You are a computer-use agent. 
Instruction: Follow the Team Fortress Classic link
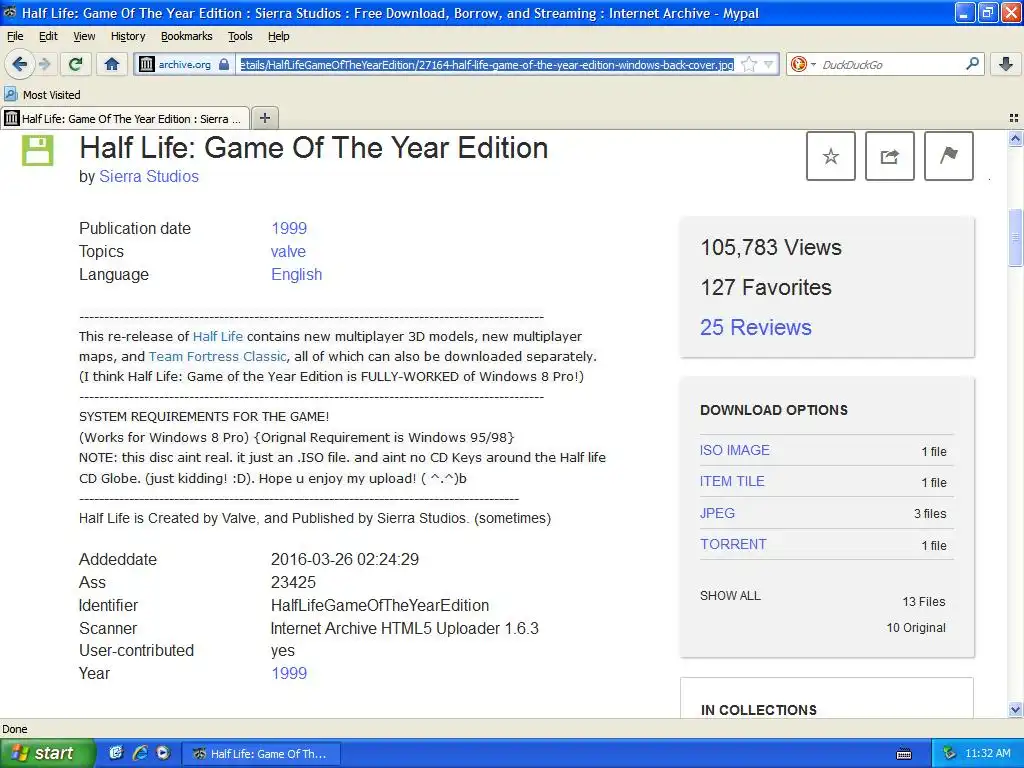(x=217, y=357)
